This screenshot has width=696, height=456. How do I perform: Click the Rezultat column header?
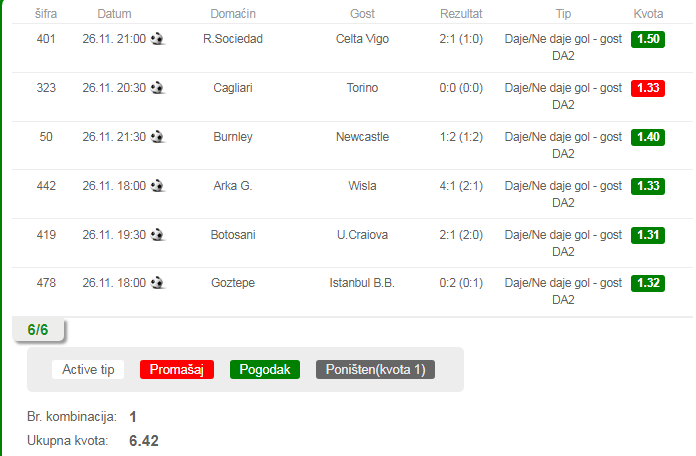tap(461, 14)
